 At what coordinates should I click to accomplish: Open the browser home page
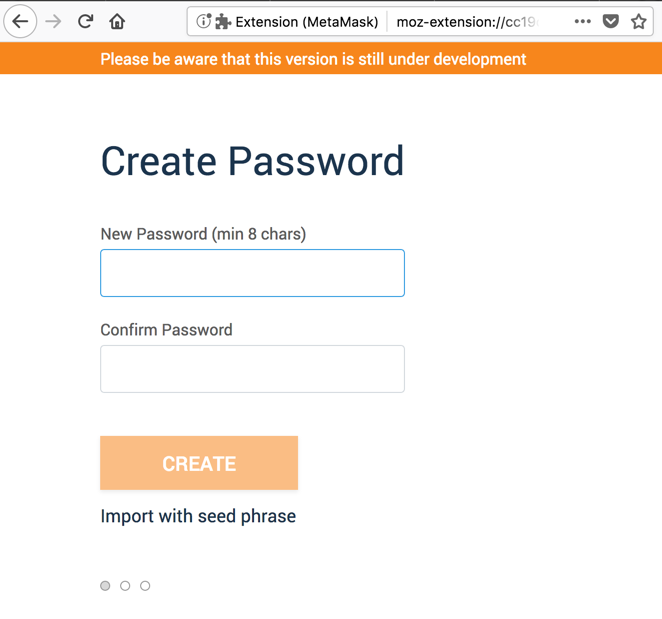coord(117,21)
